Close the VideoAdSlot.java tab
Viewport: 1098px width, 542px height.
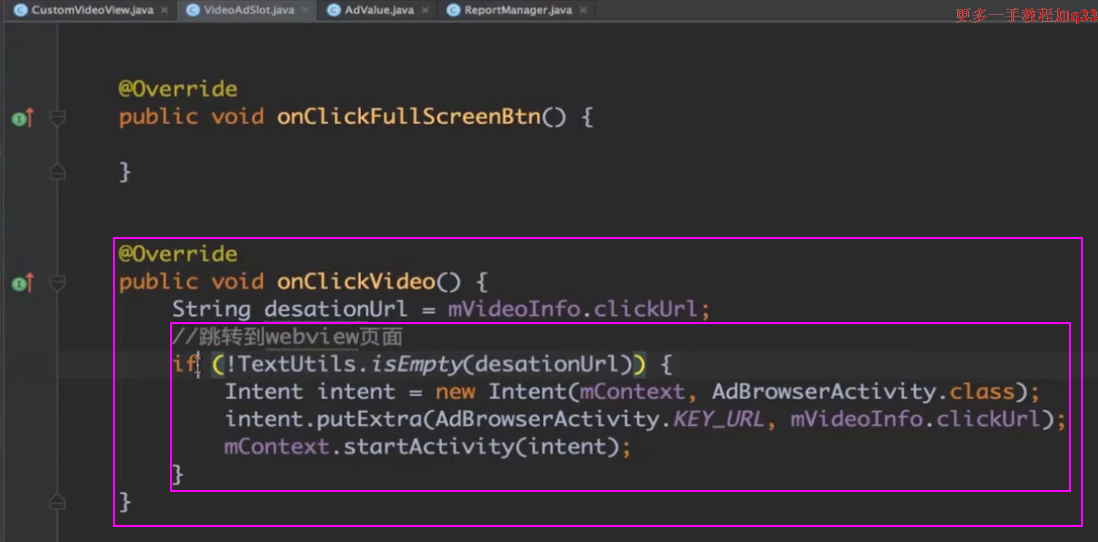(x=305, y=10)
